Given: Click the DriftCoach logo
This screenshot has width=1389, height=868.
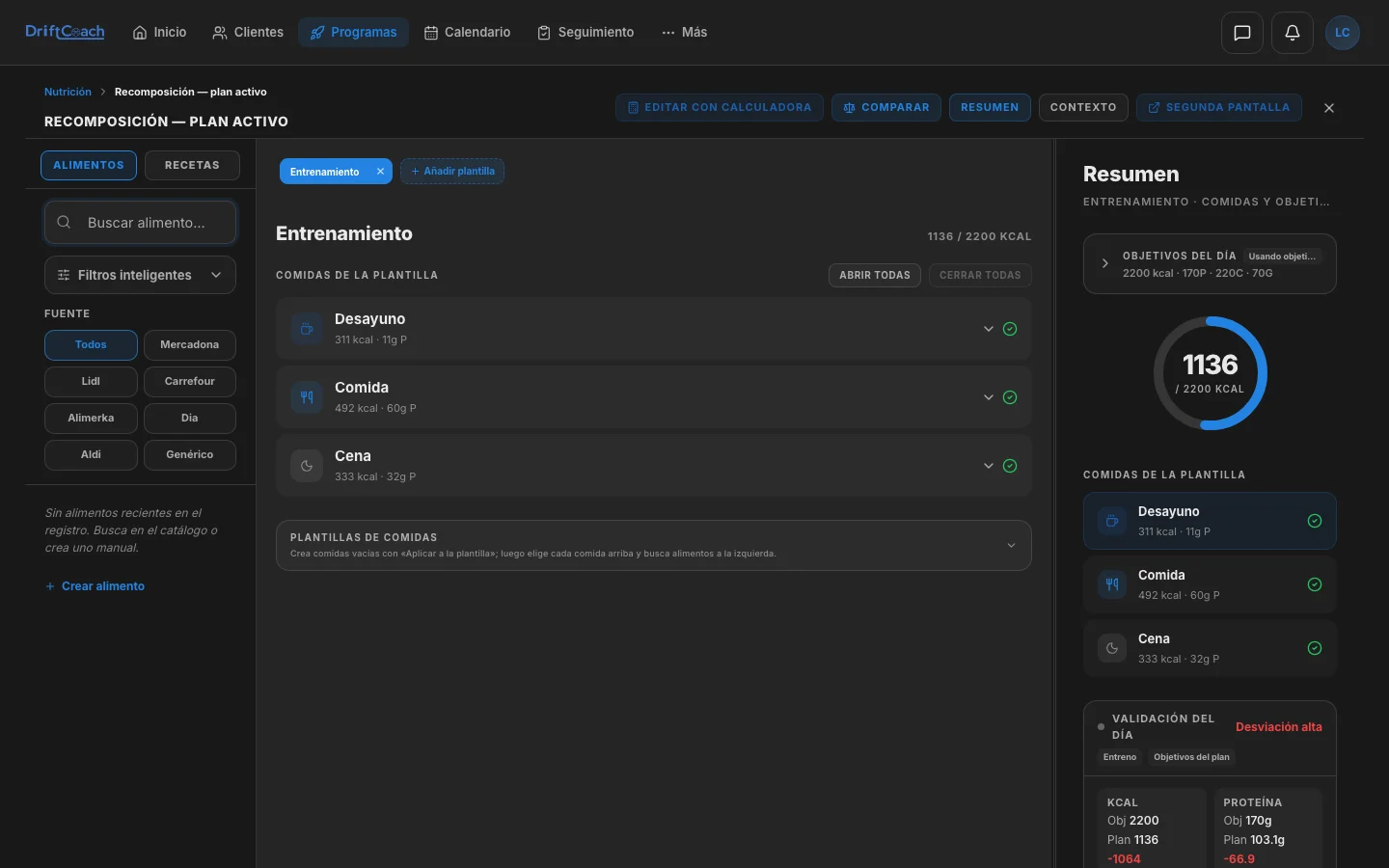Looking at the screenshot, I should click(x=65, y=32).
